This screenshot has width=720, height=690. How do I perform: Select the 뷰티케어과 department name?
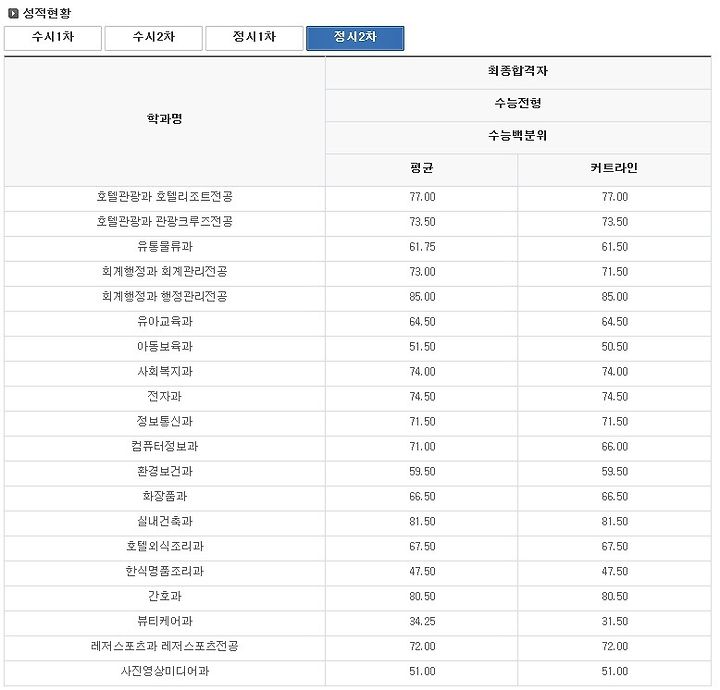point(164,622)
